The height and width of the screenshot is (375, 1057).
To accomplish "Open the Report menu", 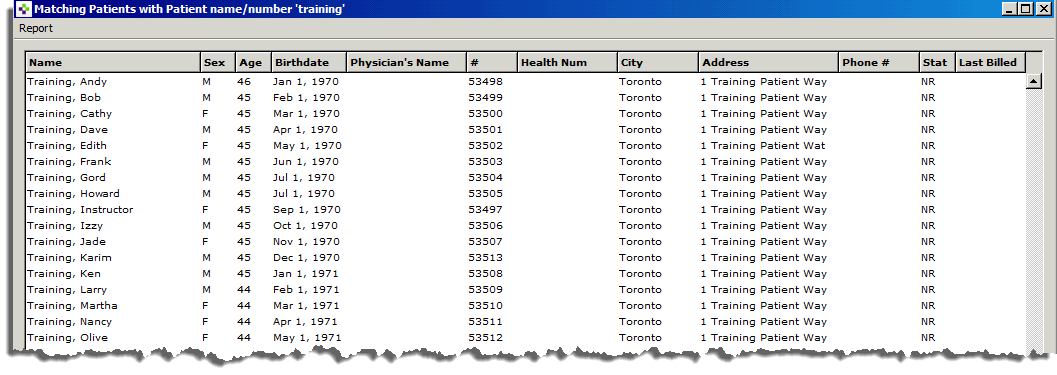I will click(36, 28).
